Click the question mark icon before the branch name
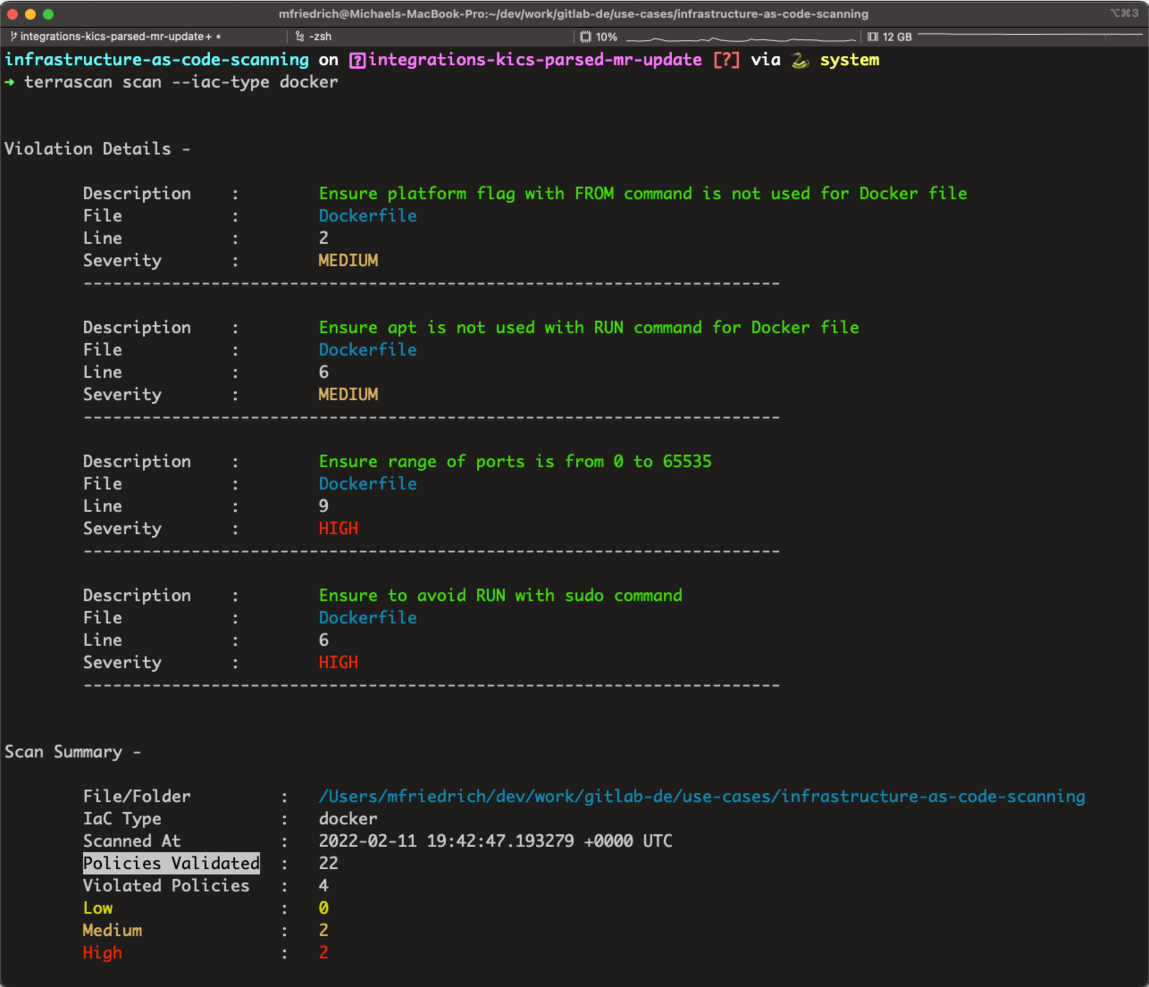Image resolution: width=1149 pixels, height=987 pixels. click(357, 59)
